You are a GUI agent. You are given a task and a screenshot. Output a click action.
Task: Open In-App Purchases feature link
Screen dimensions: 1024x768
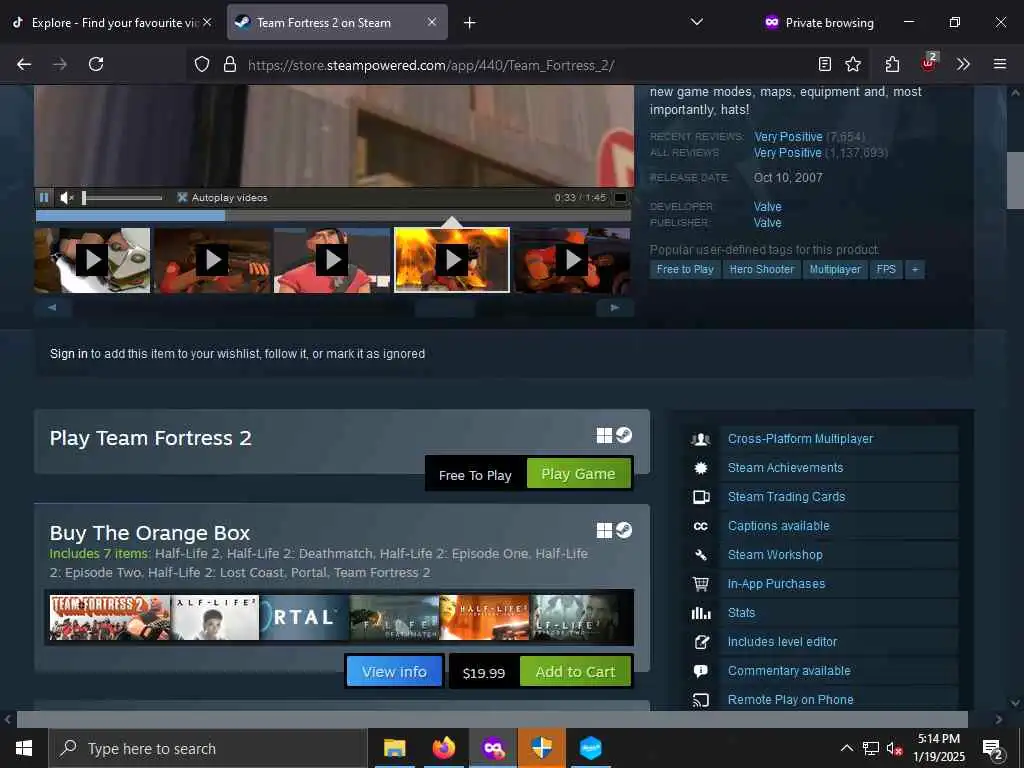[776, 584]
